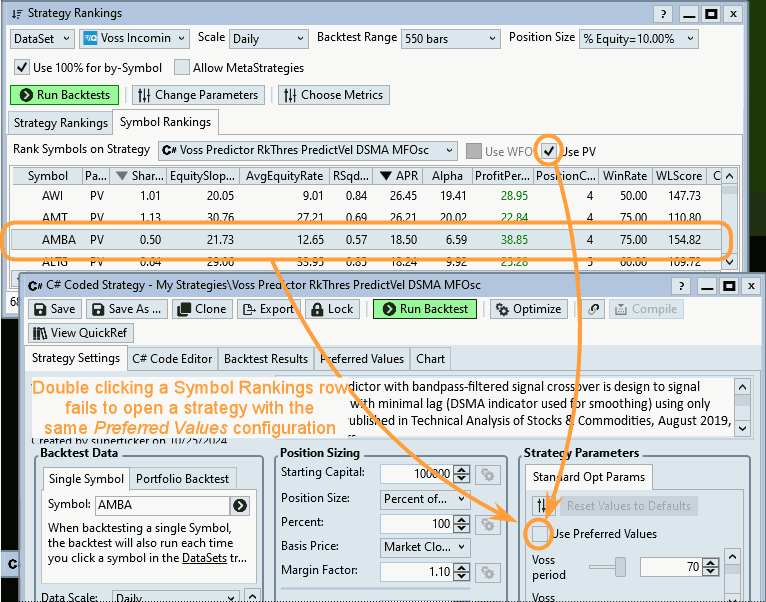Open View QuickRef
Viewport: 766px width, 602px height.
80,333
